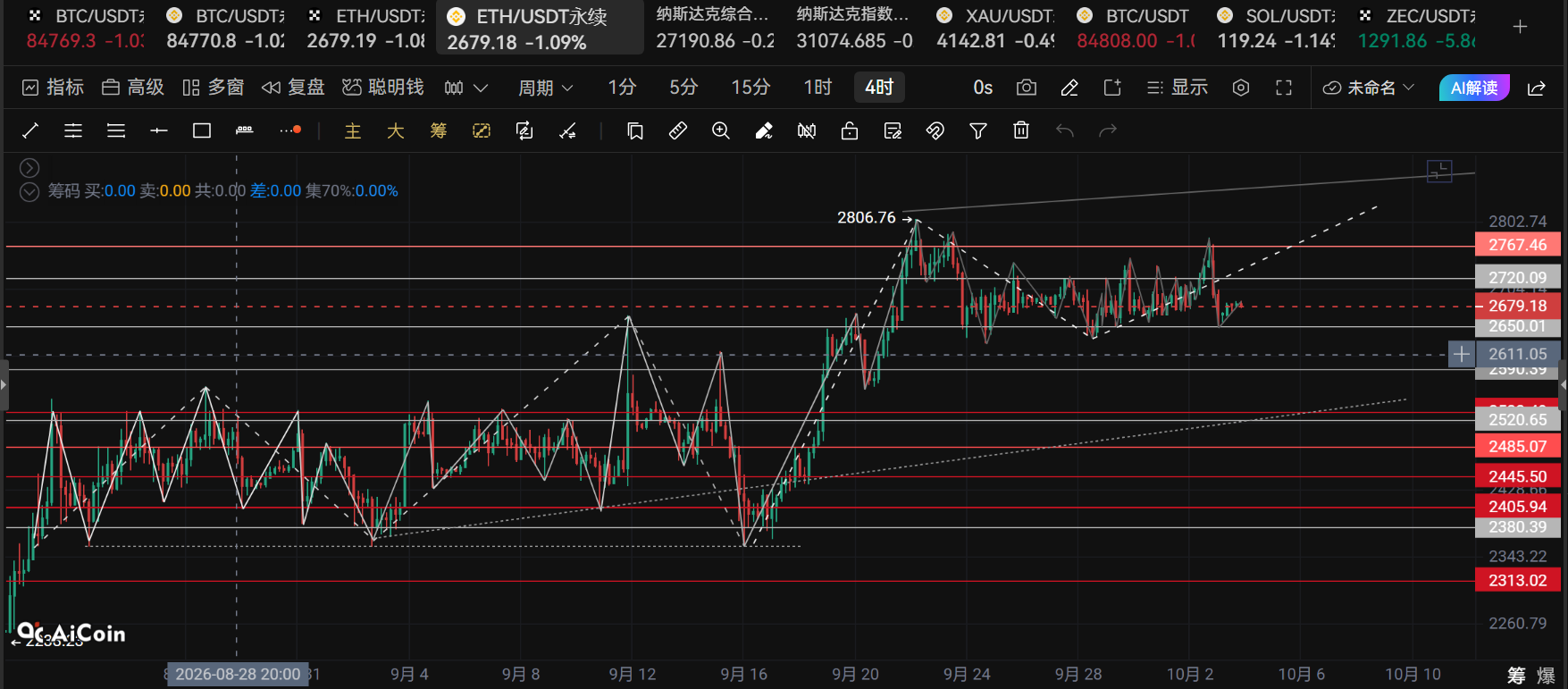1568x689 pixels.
Task: Open candlestick chart type dropdown
Action: [x=466, y=88]
